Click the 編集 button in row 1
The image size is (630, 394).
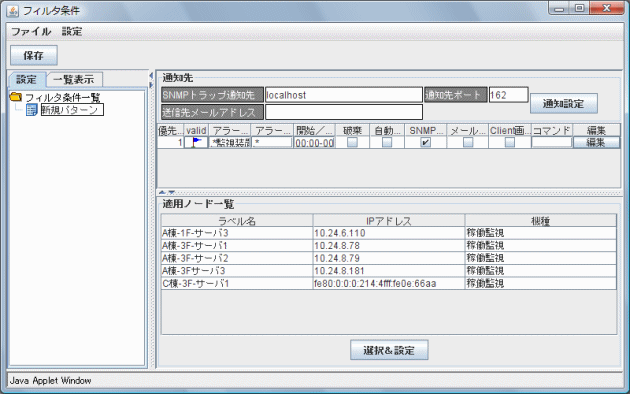(596, 143)
